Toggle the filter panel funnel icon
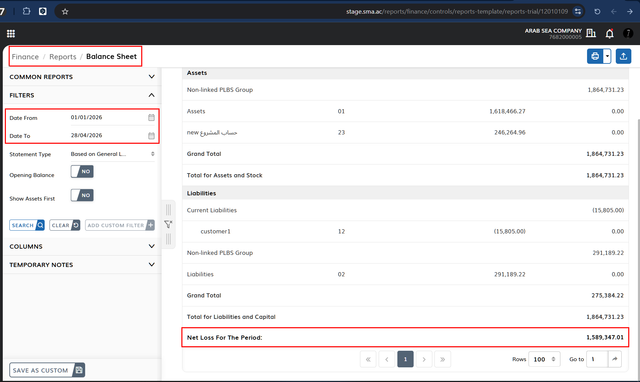640x382 pixels. pos(168,224)
